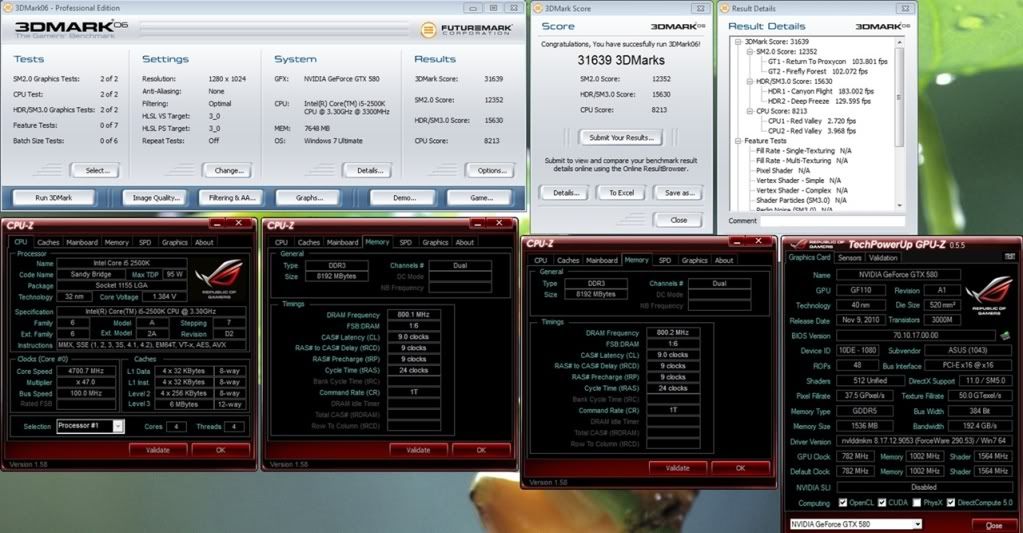Click scroll up arrow in Result Details

pos(899,42)
